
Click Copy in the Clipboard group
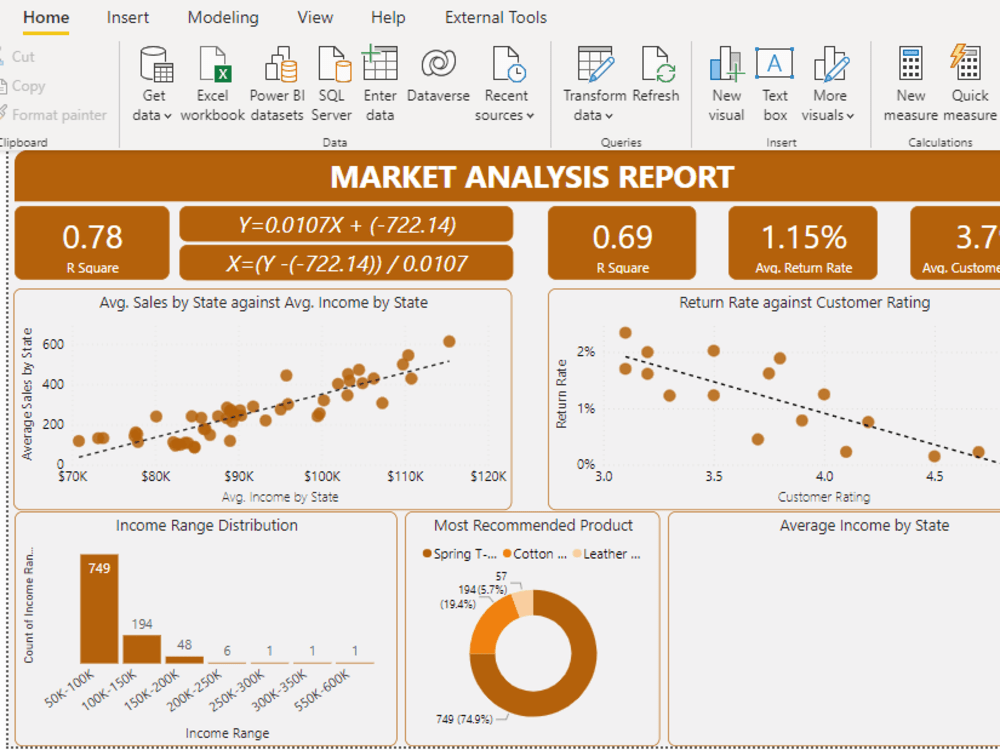tap(25, 86)
